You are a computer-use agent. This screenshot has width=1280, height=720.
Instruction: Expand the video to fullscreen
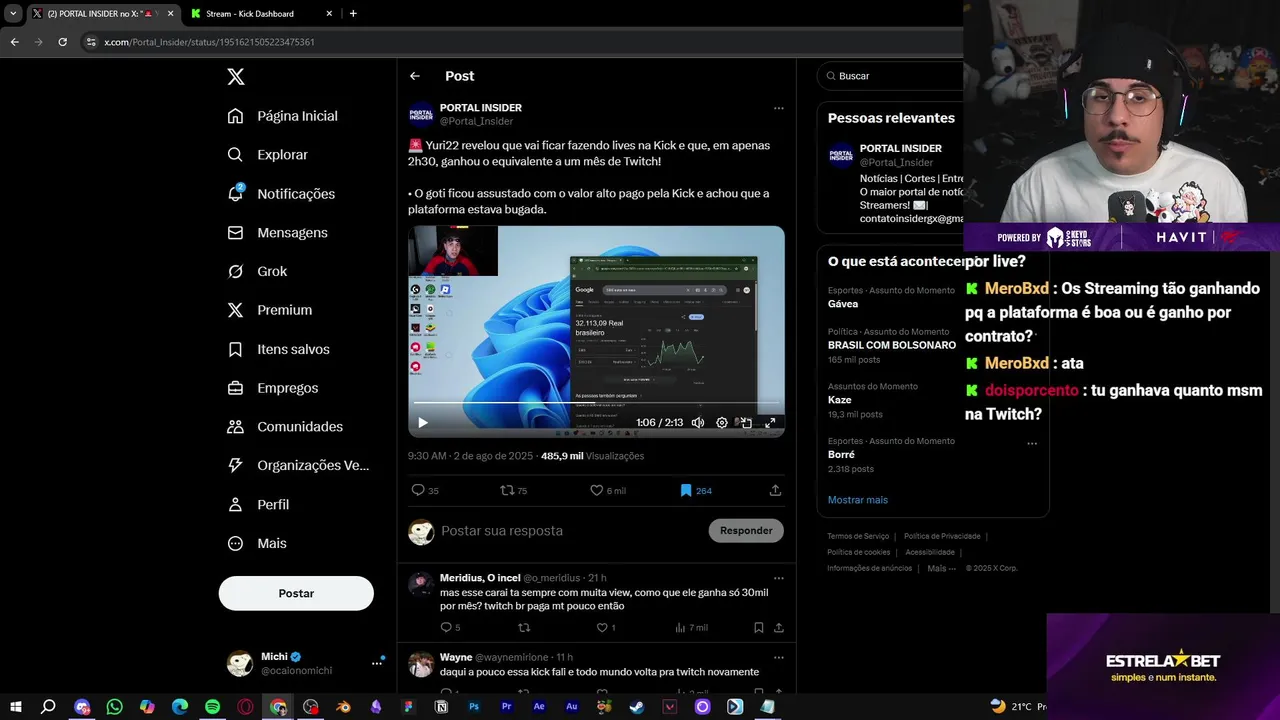tap(770, 423)
